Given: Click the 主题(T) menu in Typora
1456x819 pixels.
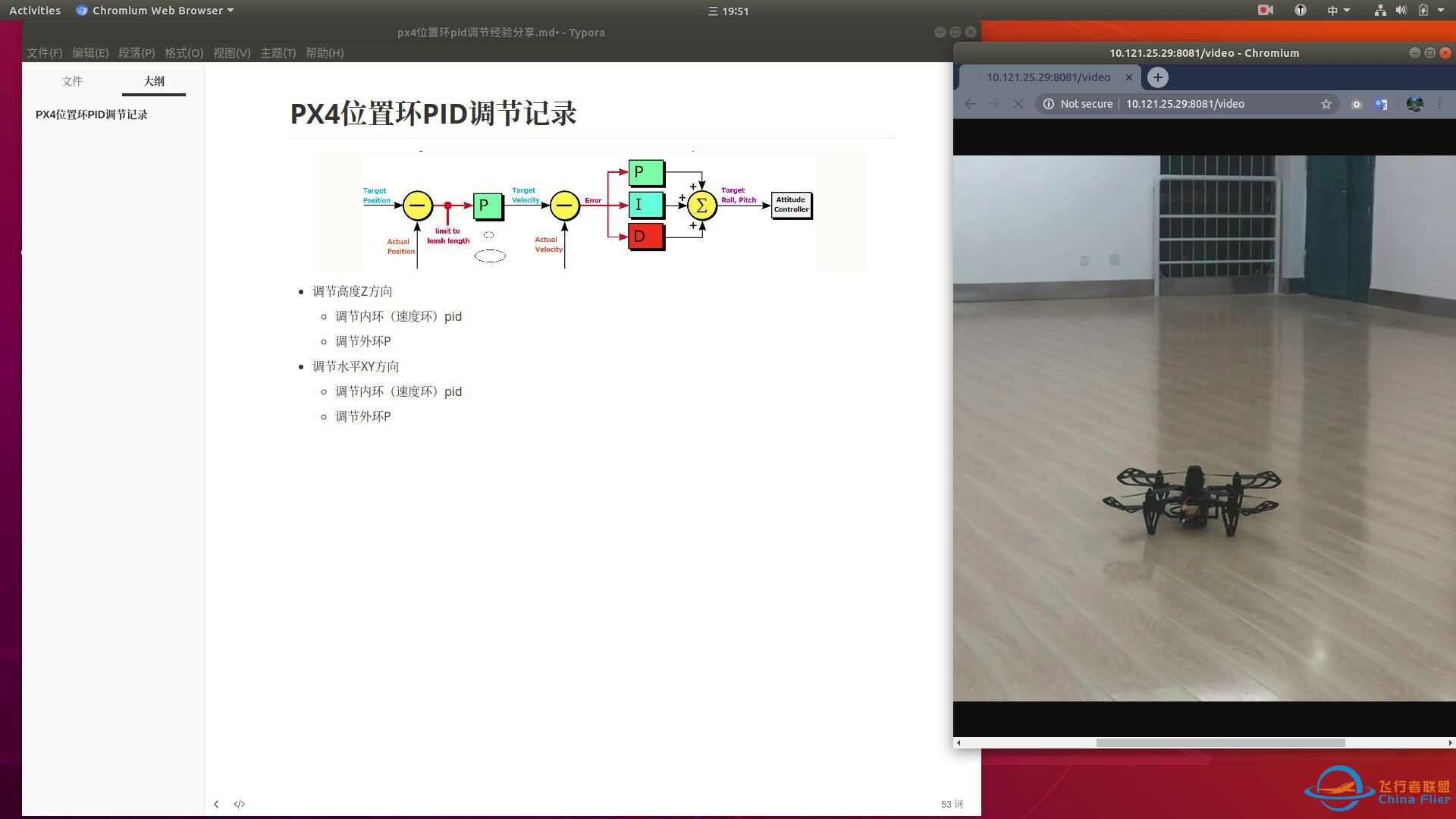Looking at the screenshot, I should click(277, 53).
